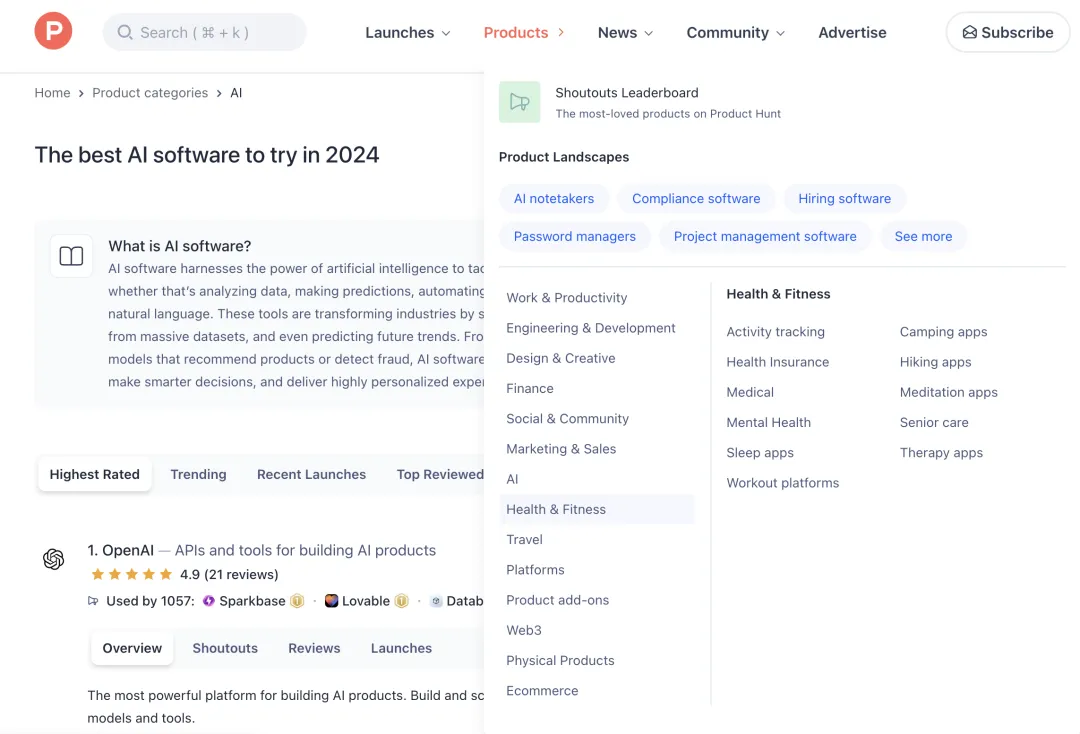Open Health Insurance subcategory
Image resolution: width=1080 pixels, height=734 pixels.
(x=778, y=362)
